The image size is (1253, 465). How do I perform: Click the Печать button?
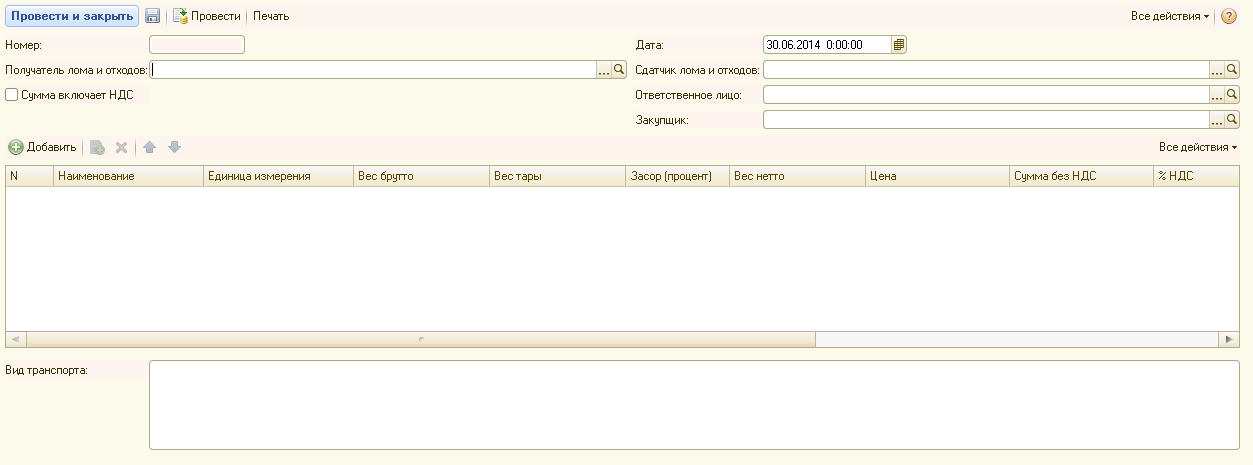[271, 17]
